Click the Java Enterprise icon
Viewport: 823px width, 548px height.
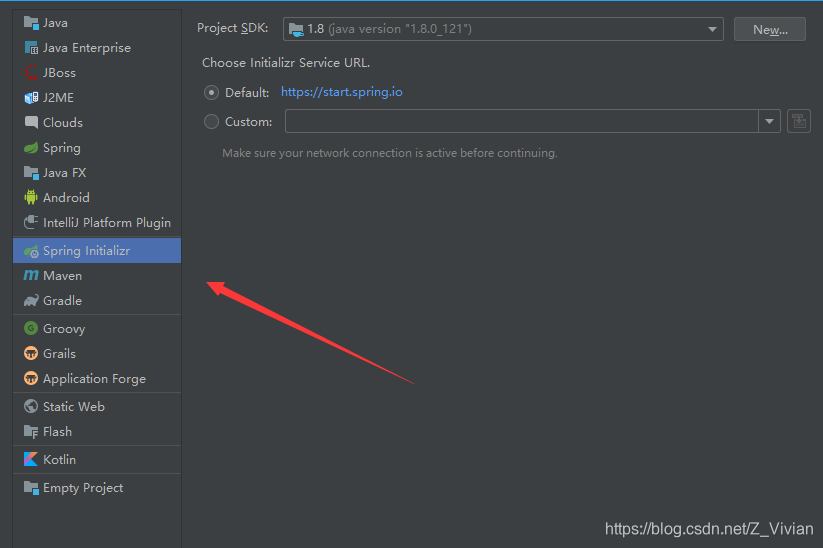(x=31, y=48)
